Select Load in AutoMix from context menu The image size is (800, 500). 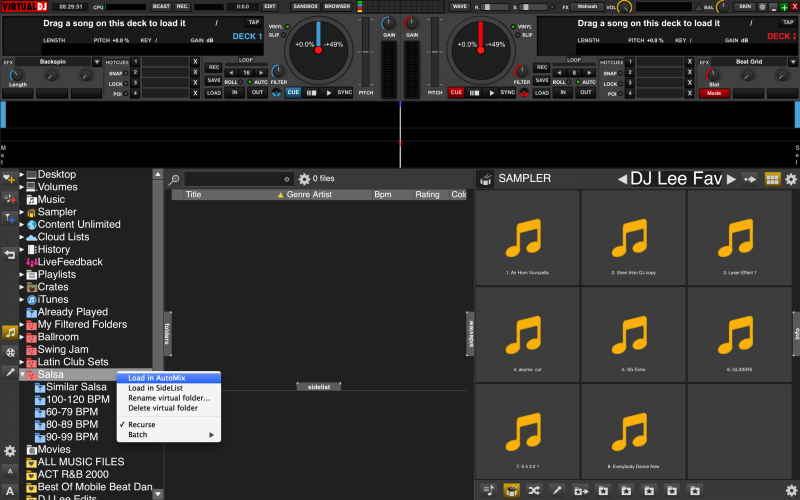coord(156,377)
